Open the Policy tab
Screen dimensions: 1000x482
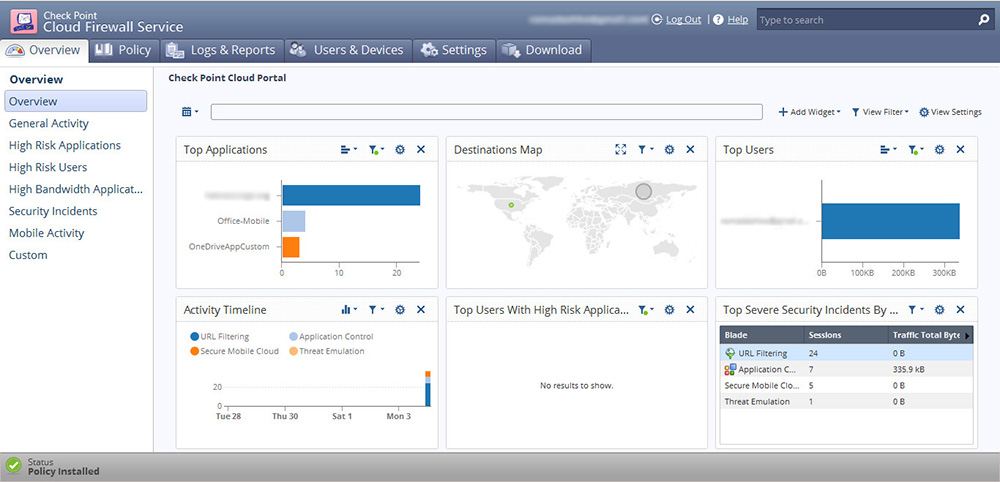[122, 50]
